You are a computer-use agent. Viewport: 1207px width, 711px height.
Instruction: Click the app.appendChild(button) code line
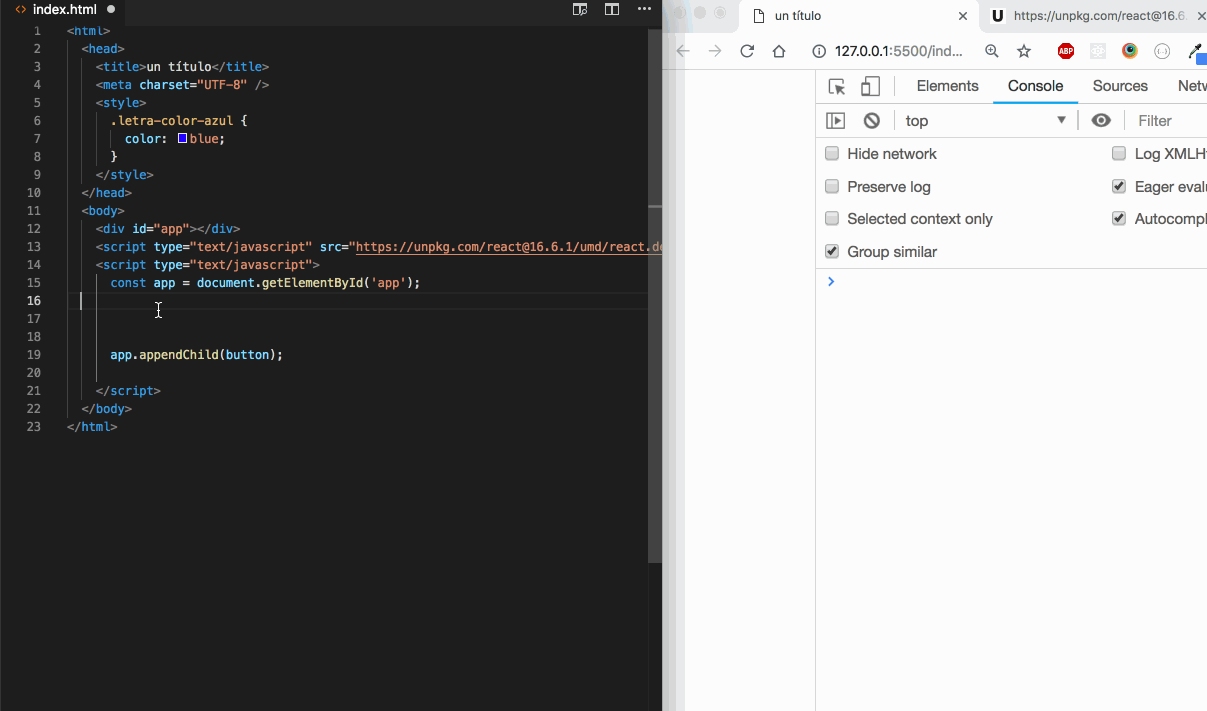pyautogui.click(x=197, y=355)
